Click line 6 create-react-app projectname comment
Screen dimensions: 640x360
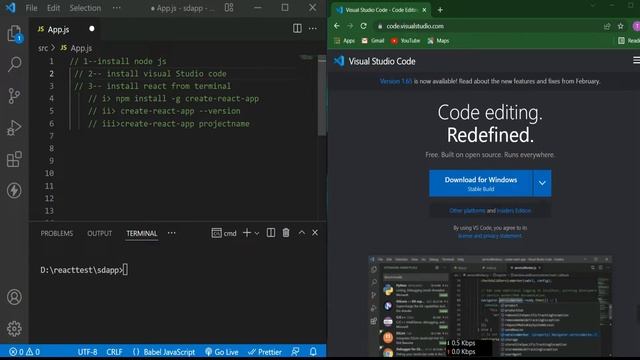pyautogui.click(x=169, y=124)
